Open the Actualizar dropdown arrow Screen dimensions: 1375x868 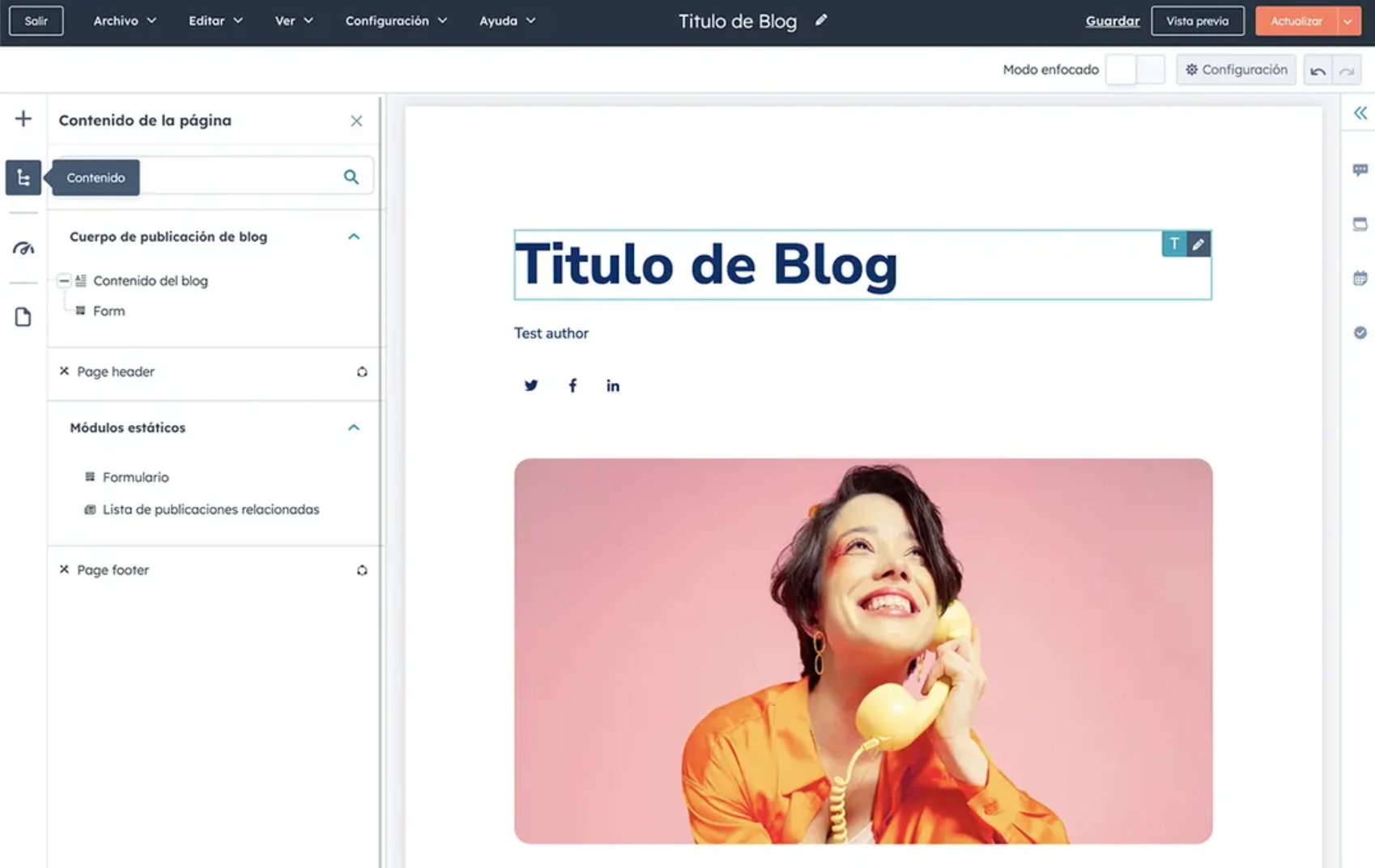1349,21
